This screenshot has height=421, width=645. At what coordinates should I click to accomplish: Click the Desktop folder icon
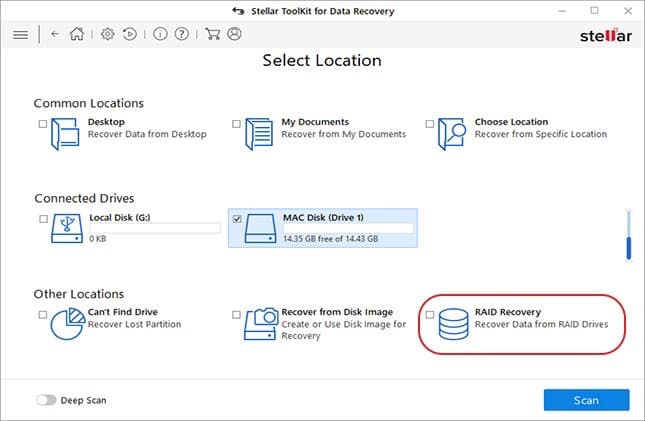click(65, 134)
